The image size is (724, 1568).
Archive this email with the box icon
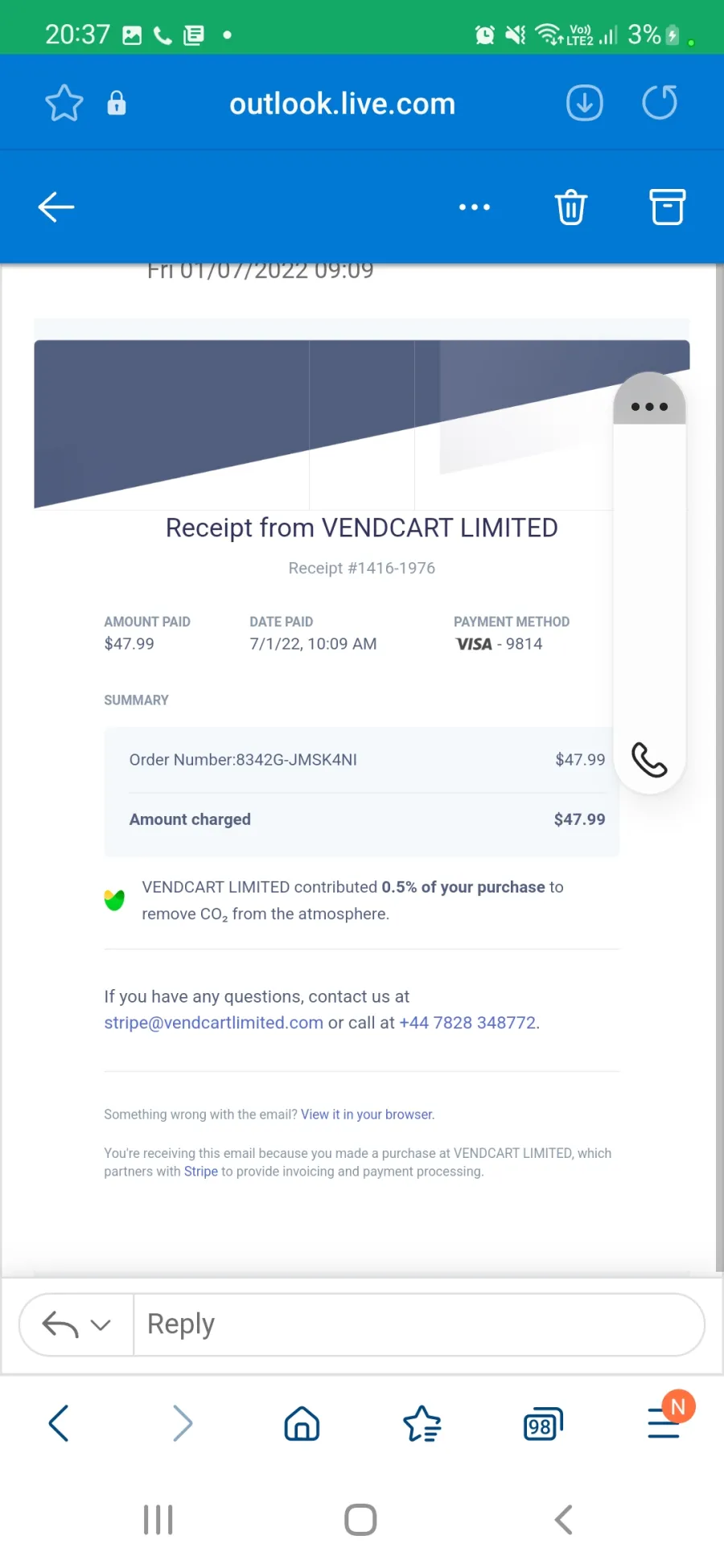668,207
